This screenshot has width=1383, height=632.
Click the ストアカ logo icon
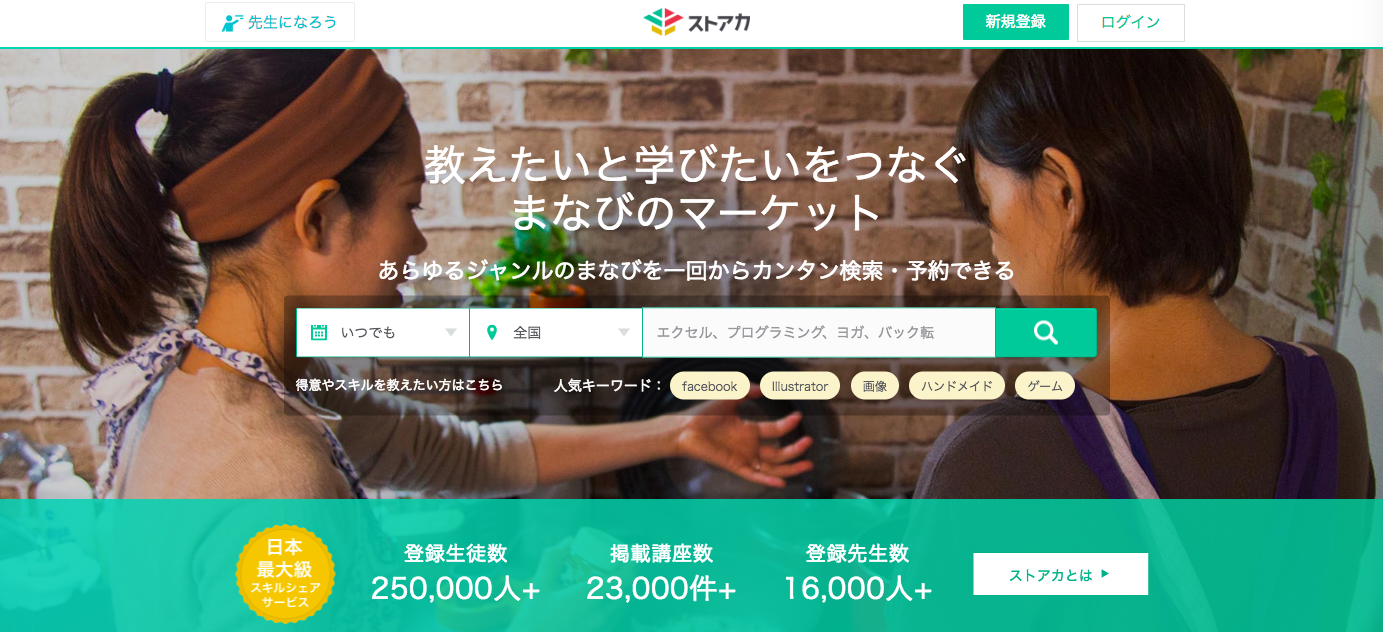(661, 22)
